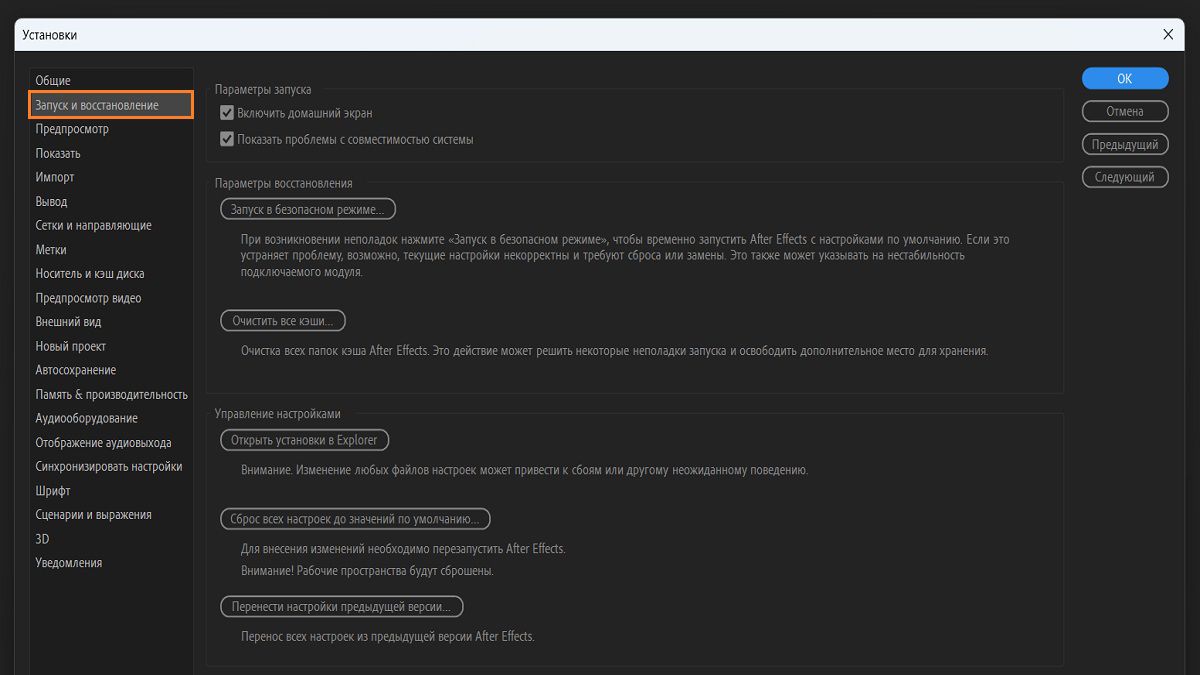Close the Установки dialog window

[x=1167, y=34]
